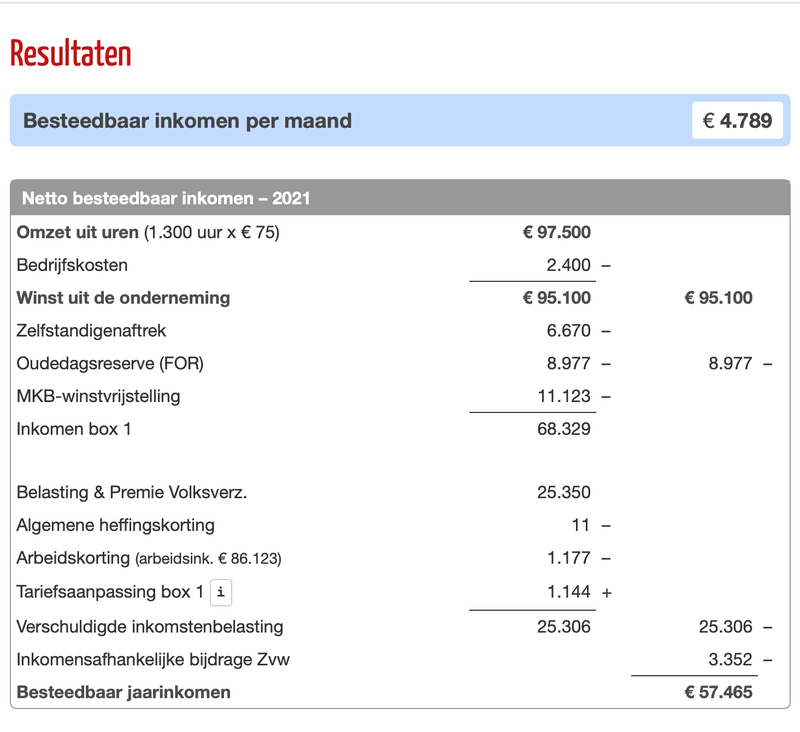Select the € 4.789 monthly income value
The image size is (800, 732).
coord(737,120)
